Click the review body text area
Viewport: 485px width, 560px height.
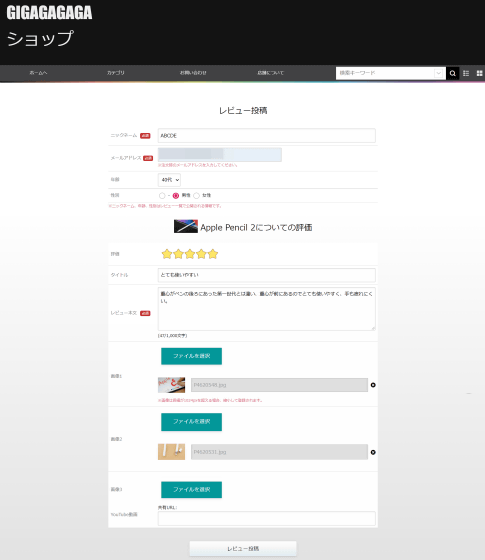(x=266, y=309)
